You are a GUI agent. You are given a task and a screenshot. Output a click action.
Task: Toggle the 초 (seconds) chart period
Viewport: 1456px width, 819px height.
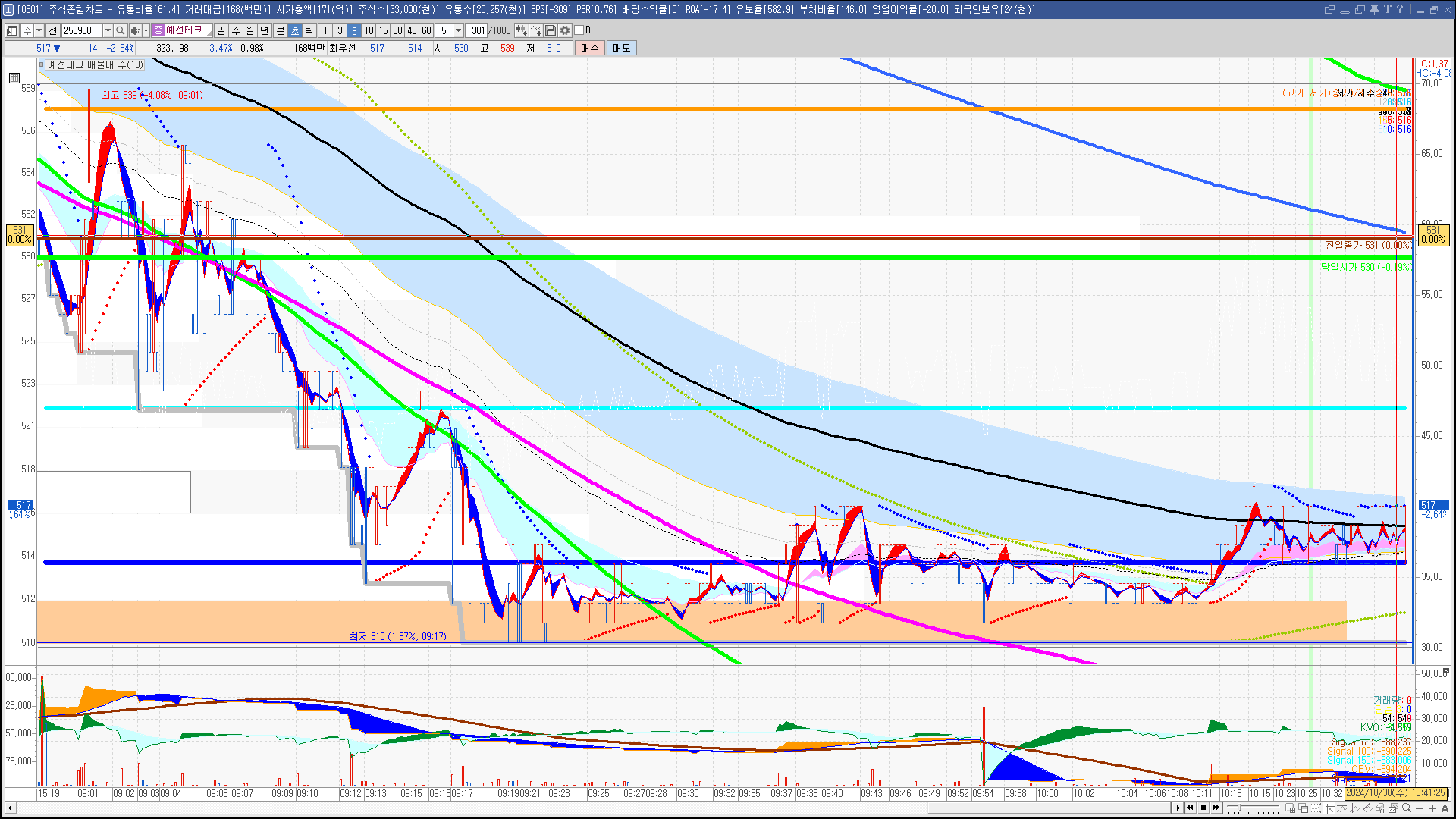coord(295,30)
